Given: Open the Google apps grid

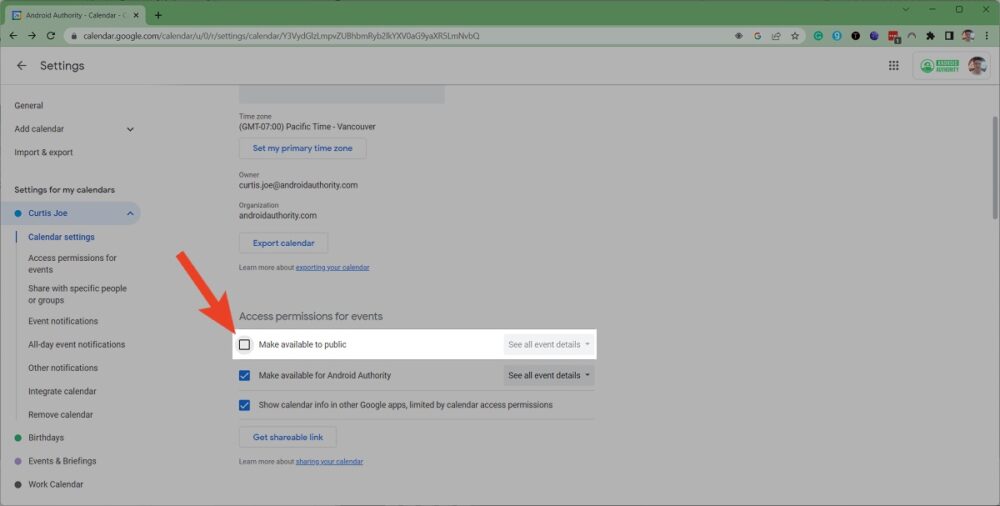Looking at the screenshot, I should pyautogui.click(x=893, y=66).
